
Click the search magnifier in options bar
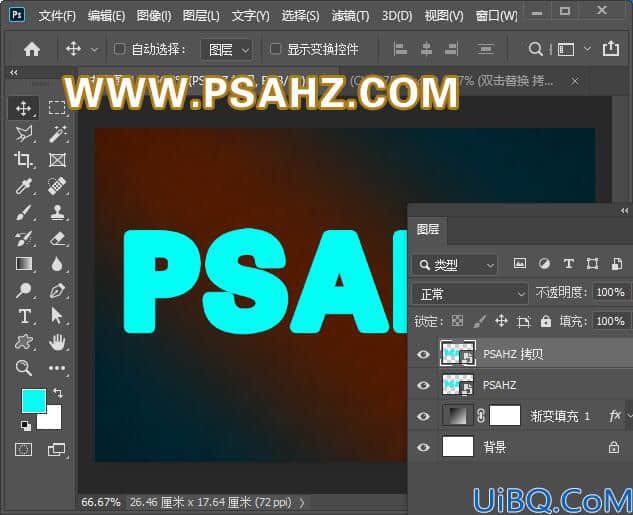(535, 49)
